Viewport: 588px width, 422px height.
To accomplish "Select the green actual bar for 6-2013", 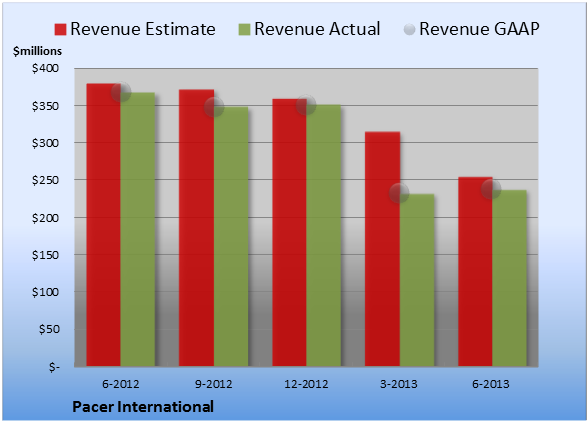I will pyautogui.click(x=510, y=278).
